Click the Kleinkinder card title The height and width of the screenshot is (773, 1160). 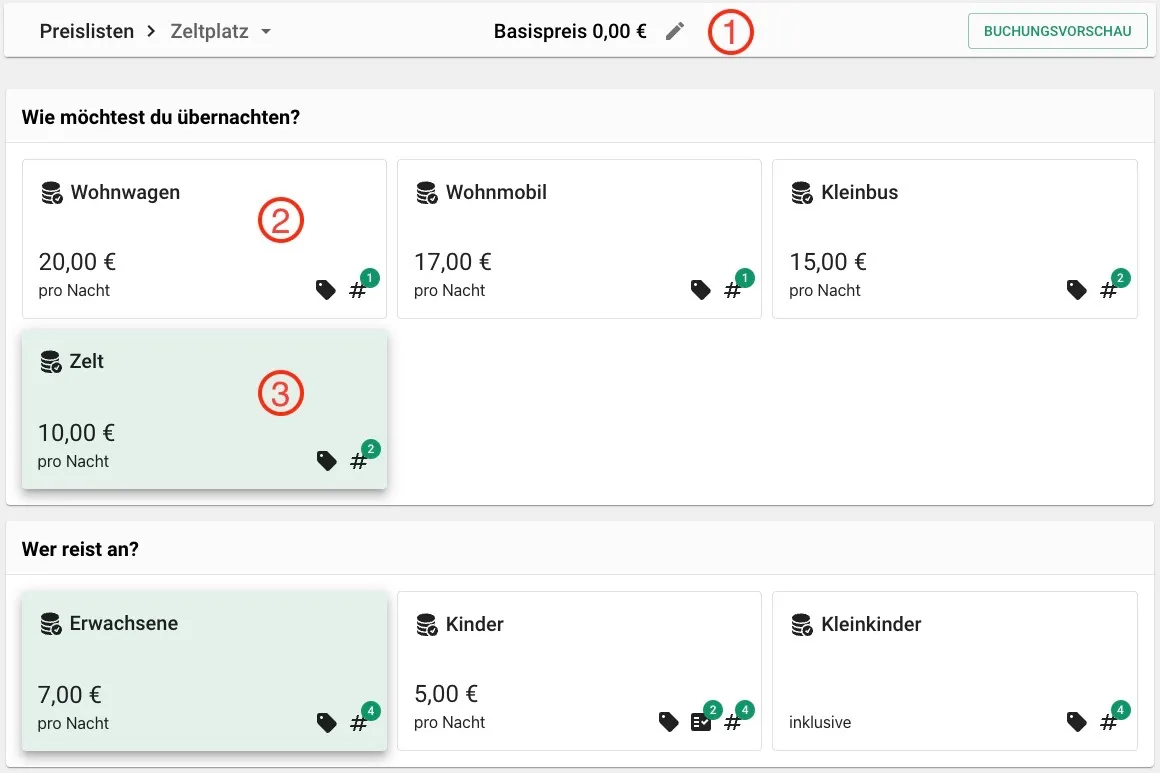coord(871,624)
